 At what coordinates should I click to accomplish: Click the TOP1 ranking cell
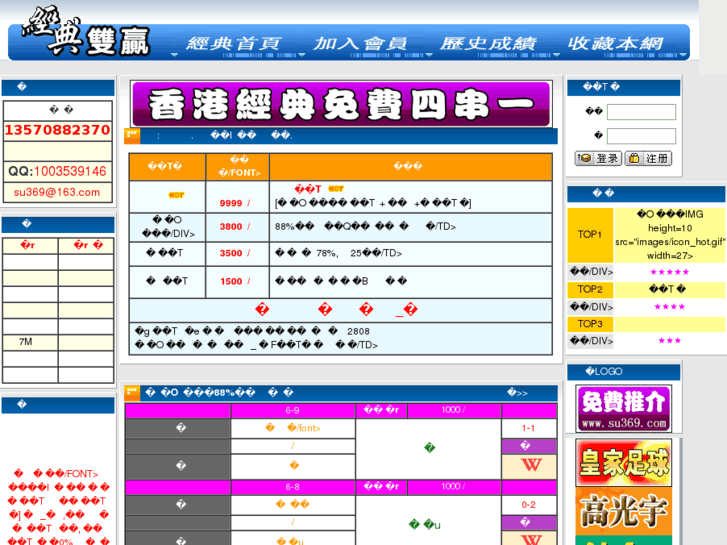coord(590,235)
